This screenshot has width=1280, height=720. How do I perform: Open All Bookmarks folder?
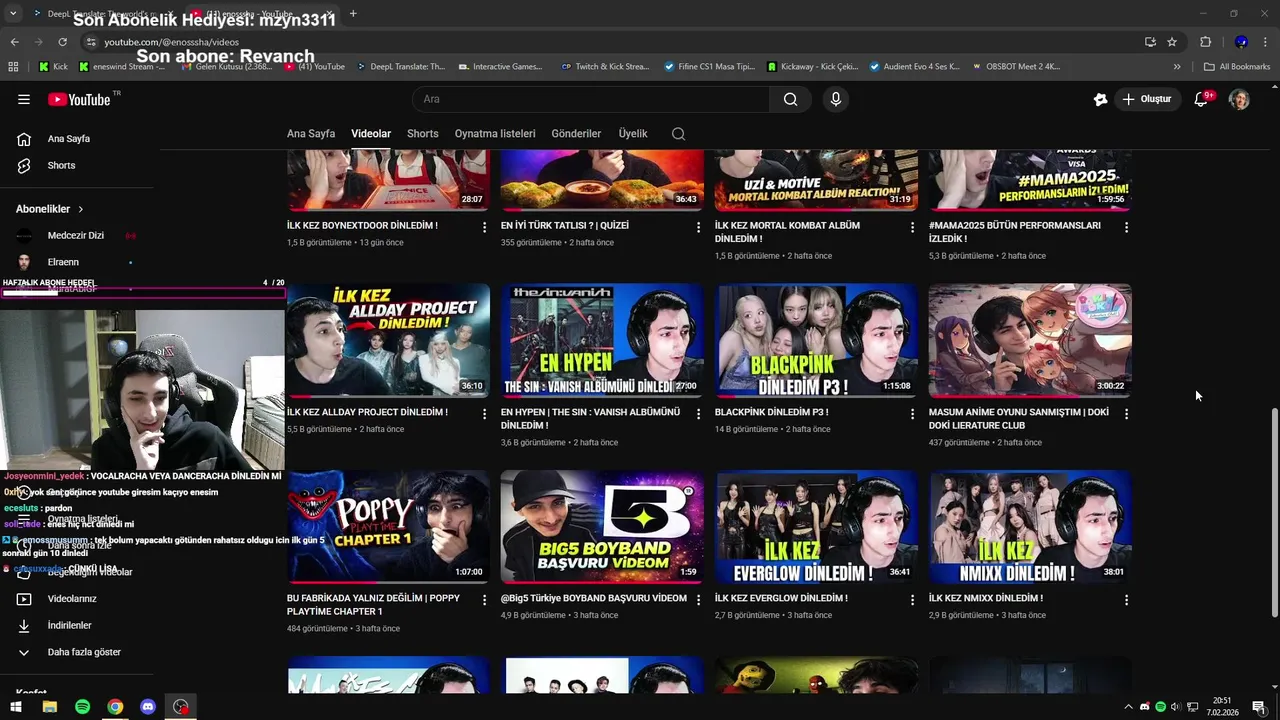point(1237,67)
